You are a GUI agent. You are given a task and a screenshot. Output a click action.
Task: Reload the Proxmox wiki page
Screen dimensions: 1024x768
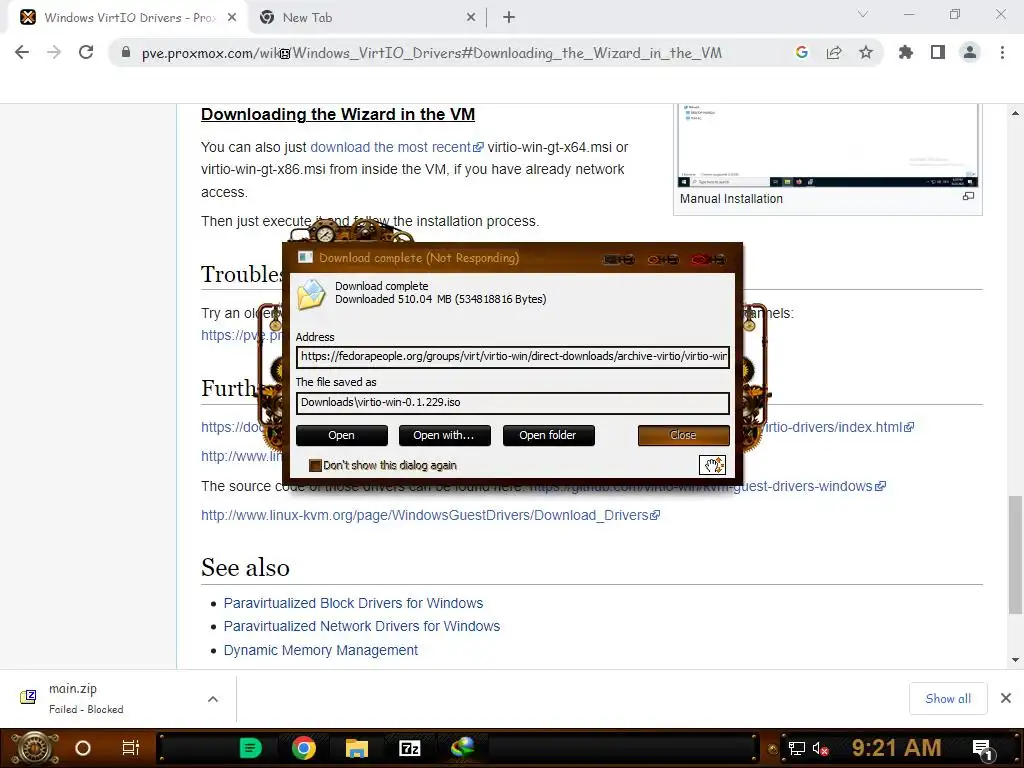tap(86, 52)
